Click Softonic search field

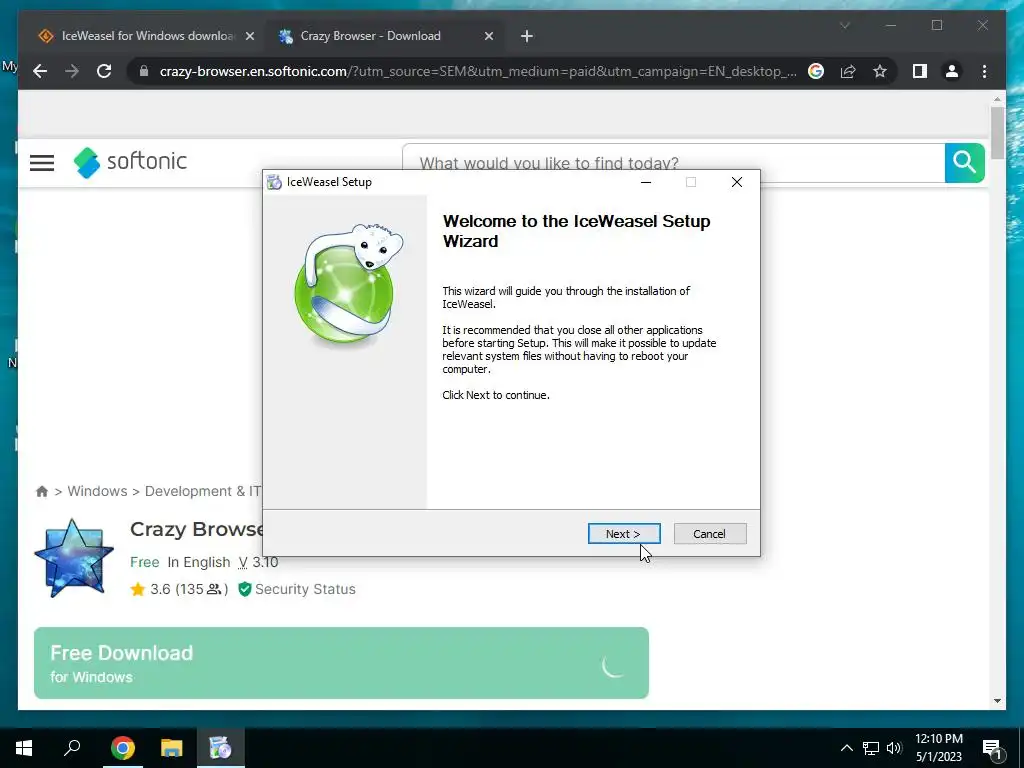(673, 163)
